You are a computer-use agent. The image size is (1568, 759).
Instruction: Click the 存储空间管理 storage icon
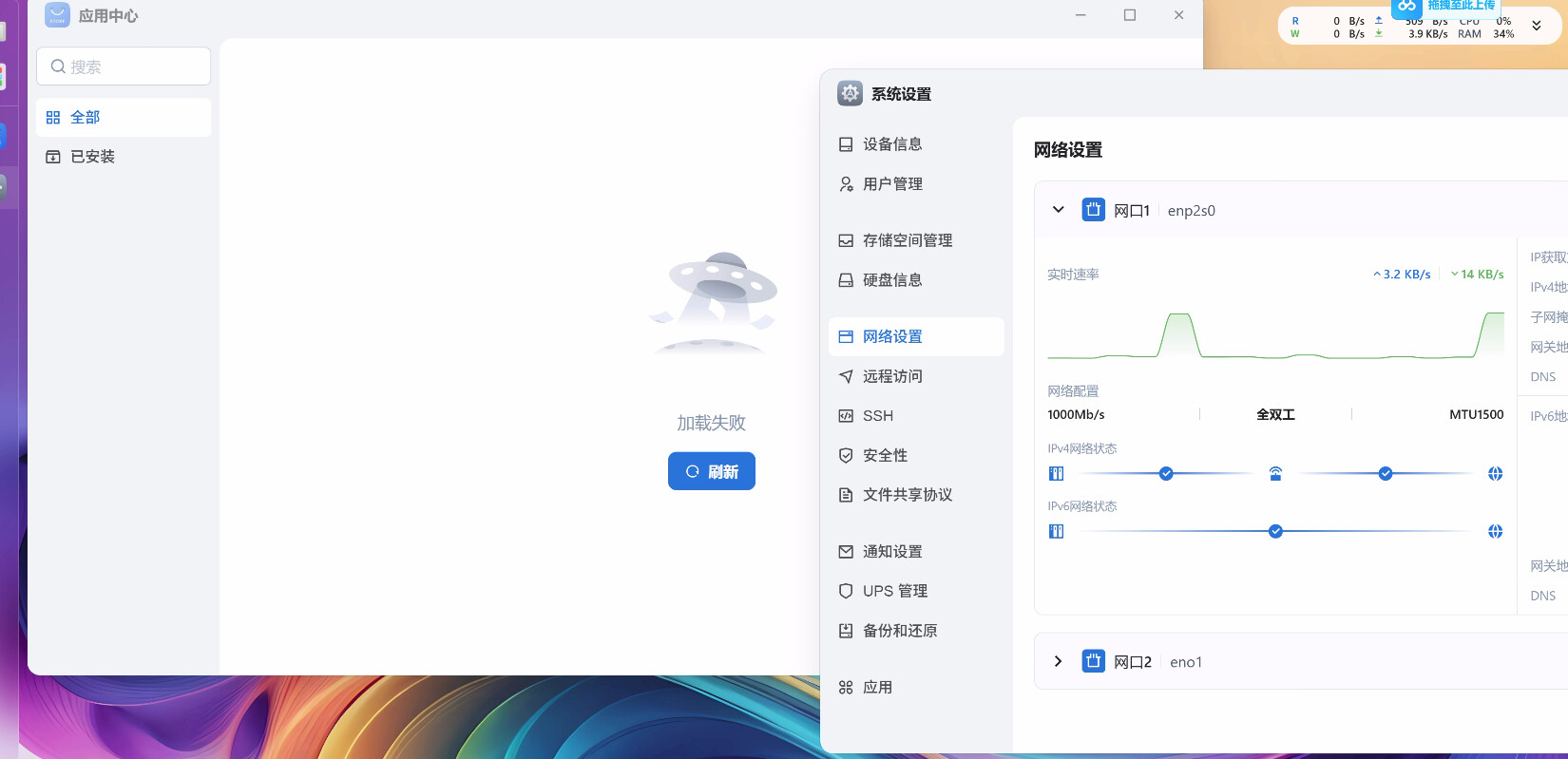click(x=846, y=241)
